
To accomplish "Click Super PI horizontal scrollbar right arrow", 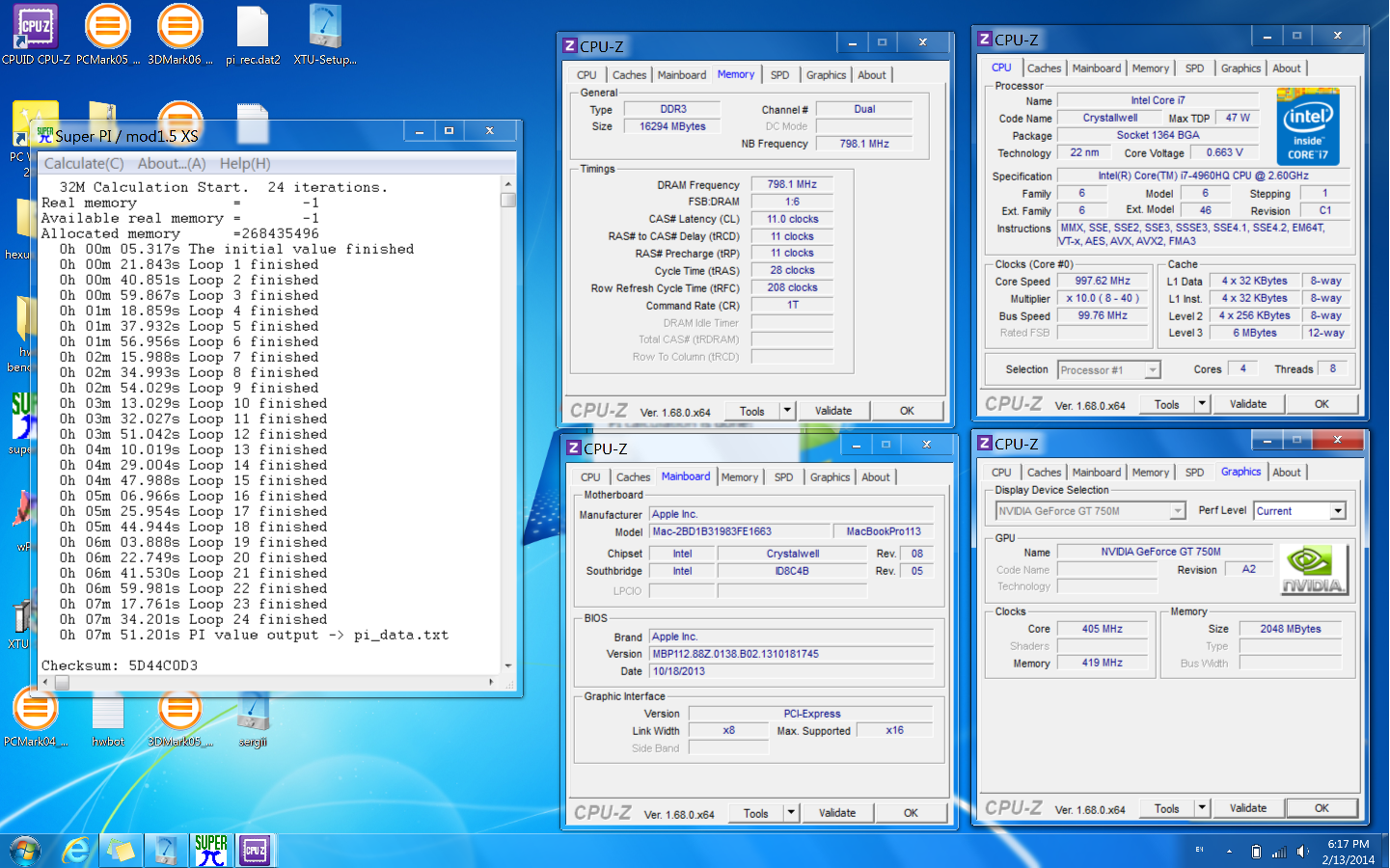I will [x=491, y=682].
